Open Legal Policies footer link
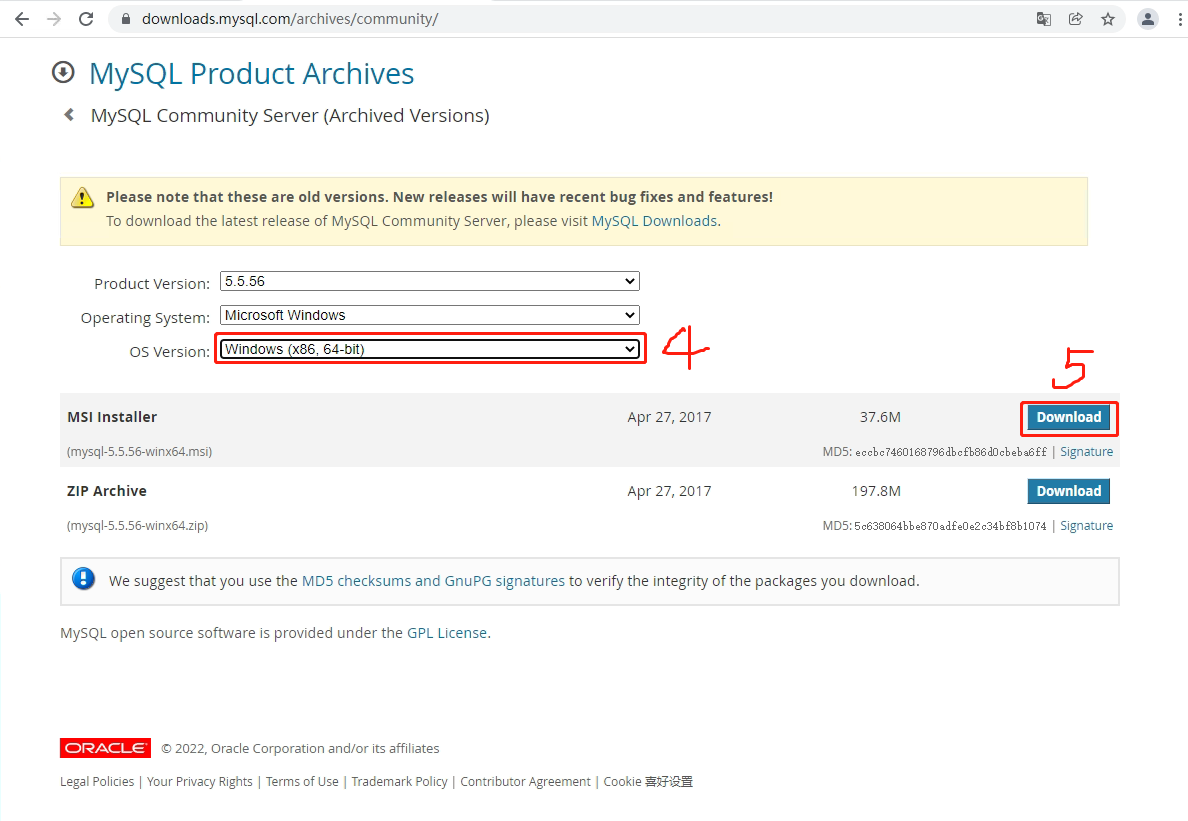Image resolution: width=1188 pixels, height=821 pixels. (x=97, y=781)
